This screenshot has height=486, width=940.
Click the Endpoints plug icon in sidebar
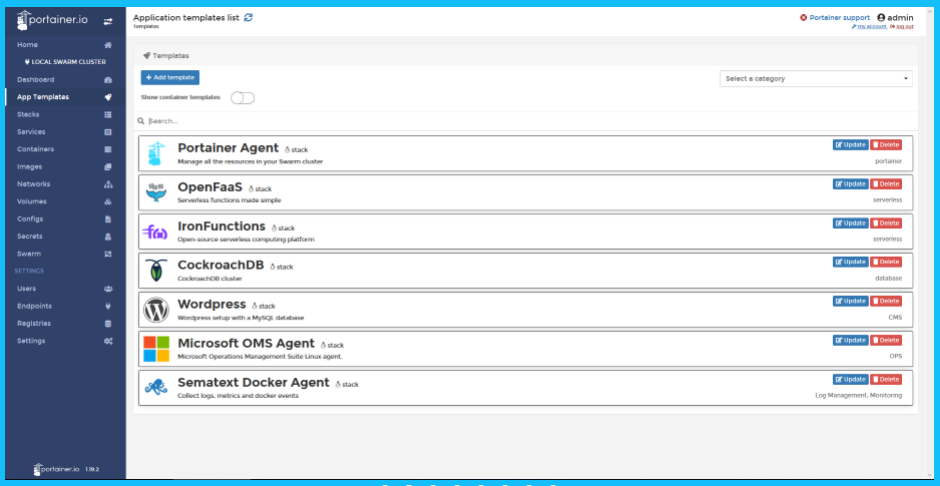click(108, 306)
